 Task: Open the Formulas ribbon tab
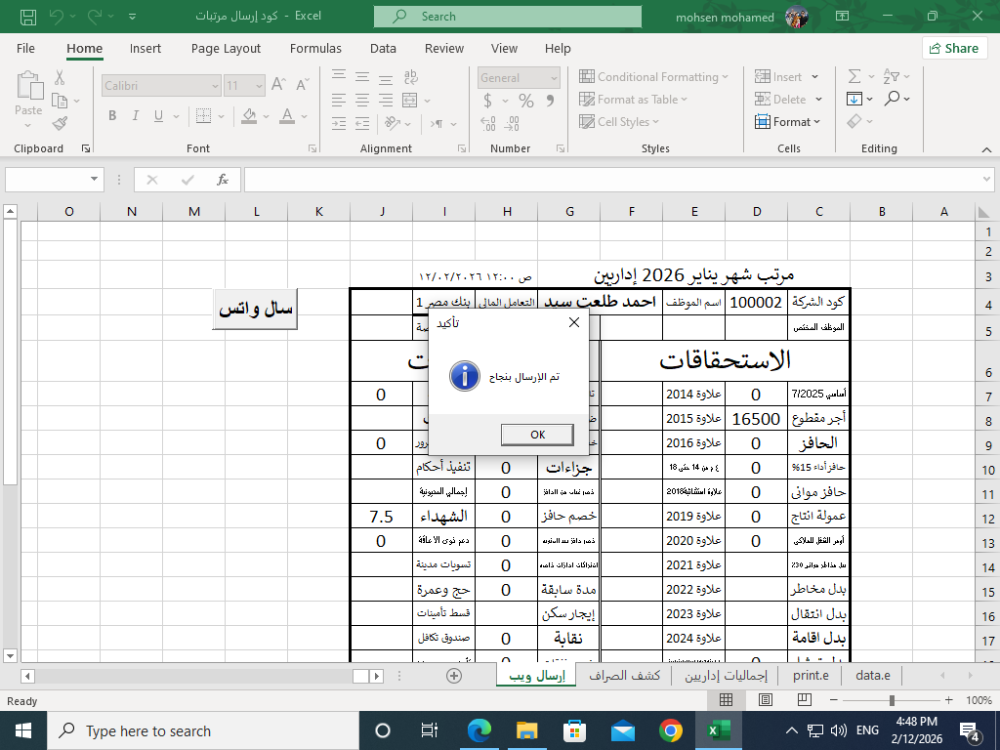(315, 48)
